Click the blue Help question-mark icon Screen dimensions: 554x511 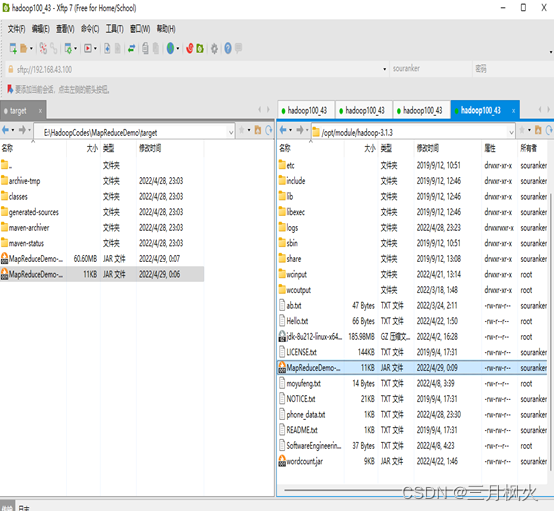coord(228,48)
